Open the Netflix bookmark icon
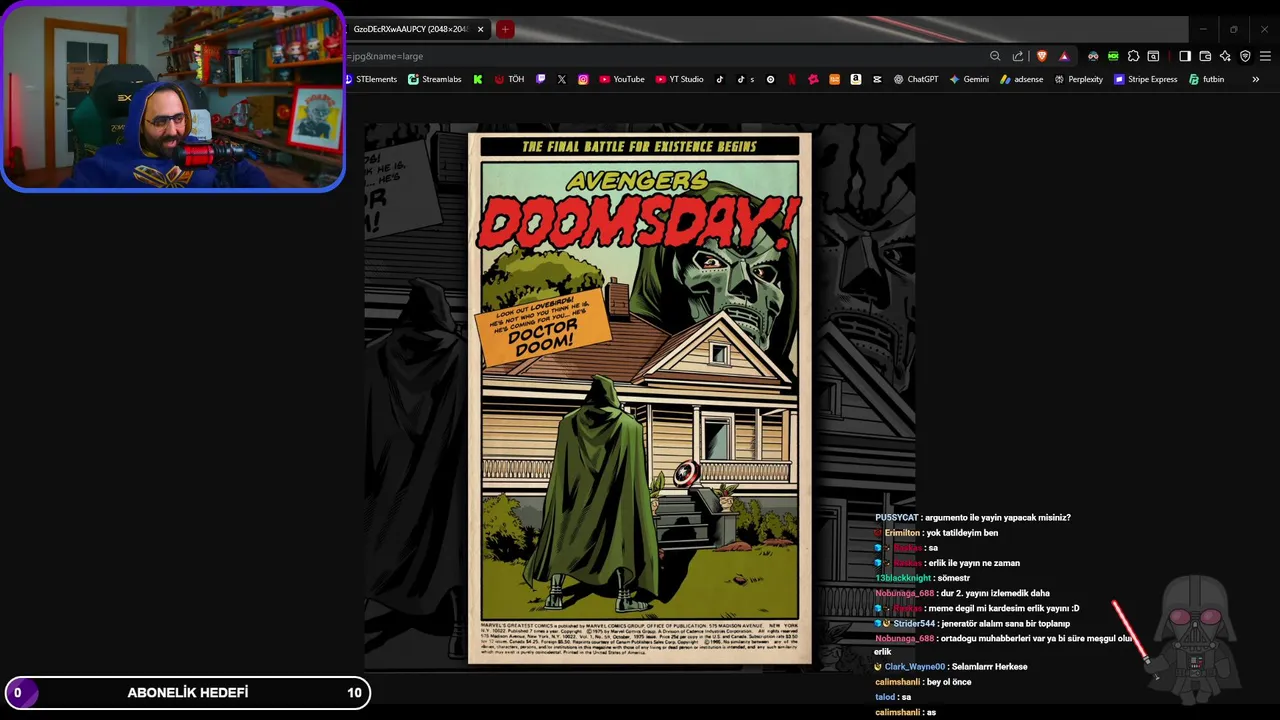This screenshot has height=720, width=1280. click(x=792, y=79)
